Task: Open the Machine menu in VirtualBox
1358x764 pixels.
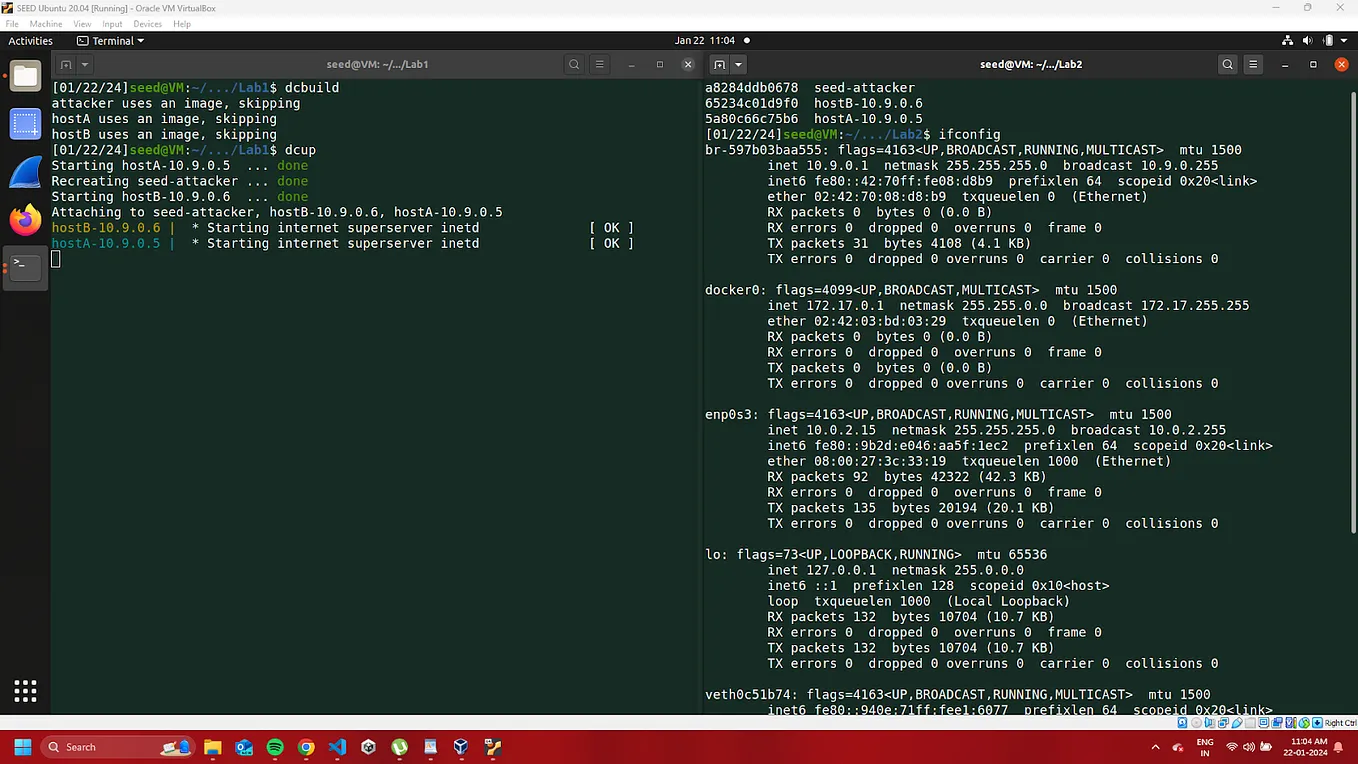Action: [x=46, y=23]
